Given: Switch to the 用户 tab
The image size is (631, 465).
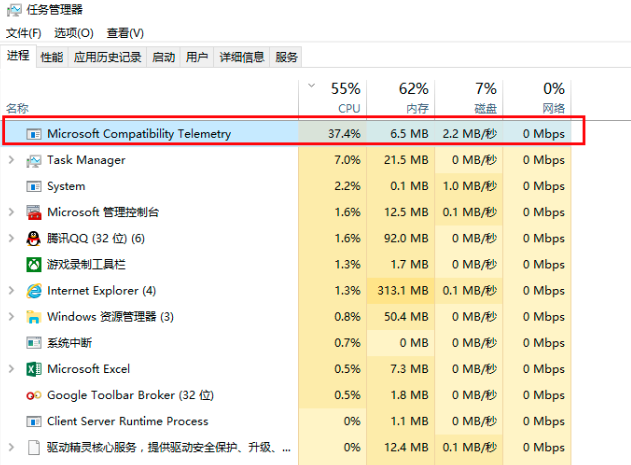Looking at the screenshot, I should click(x=197, y=57).
